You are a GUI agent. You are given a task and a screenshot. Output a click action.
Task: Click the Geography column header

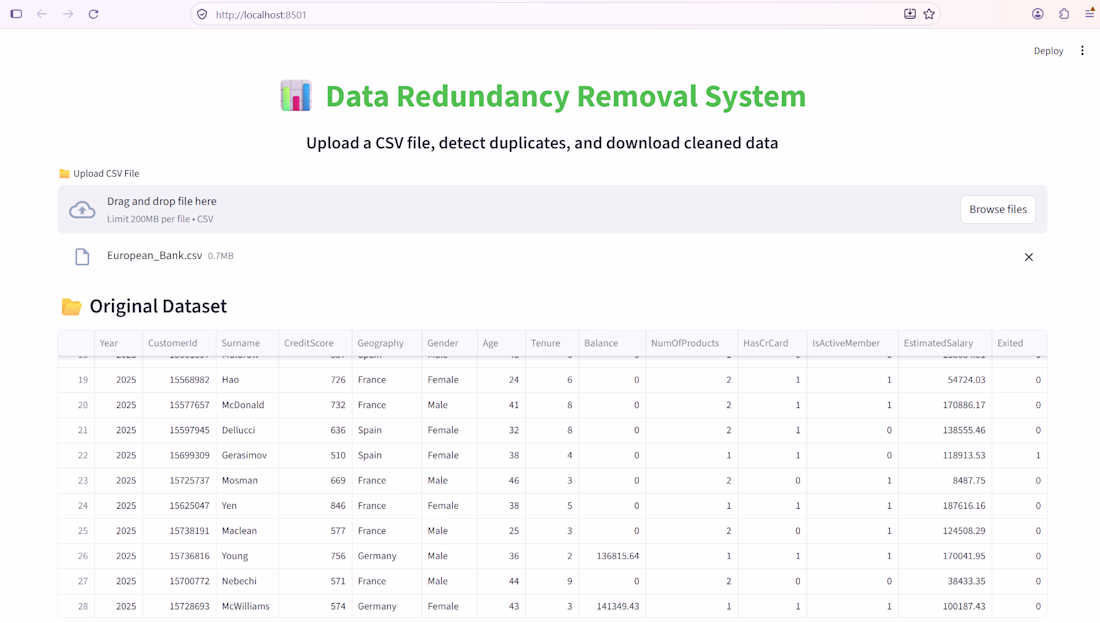[387, 343]
